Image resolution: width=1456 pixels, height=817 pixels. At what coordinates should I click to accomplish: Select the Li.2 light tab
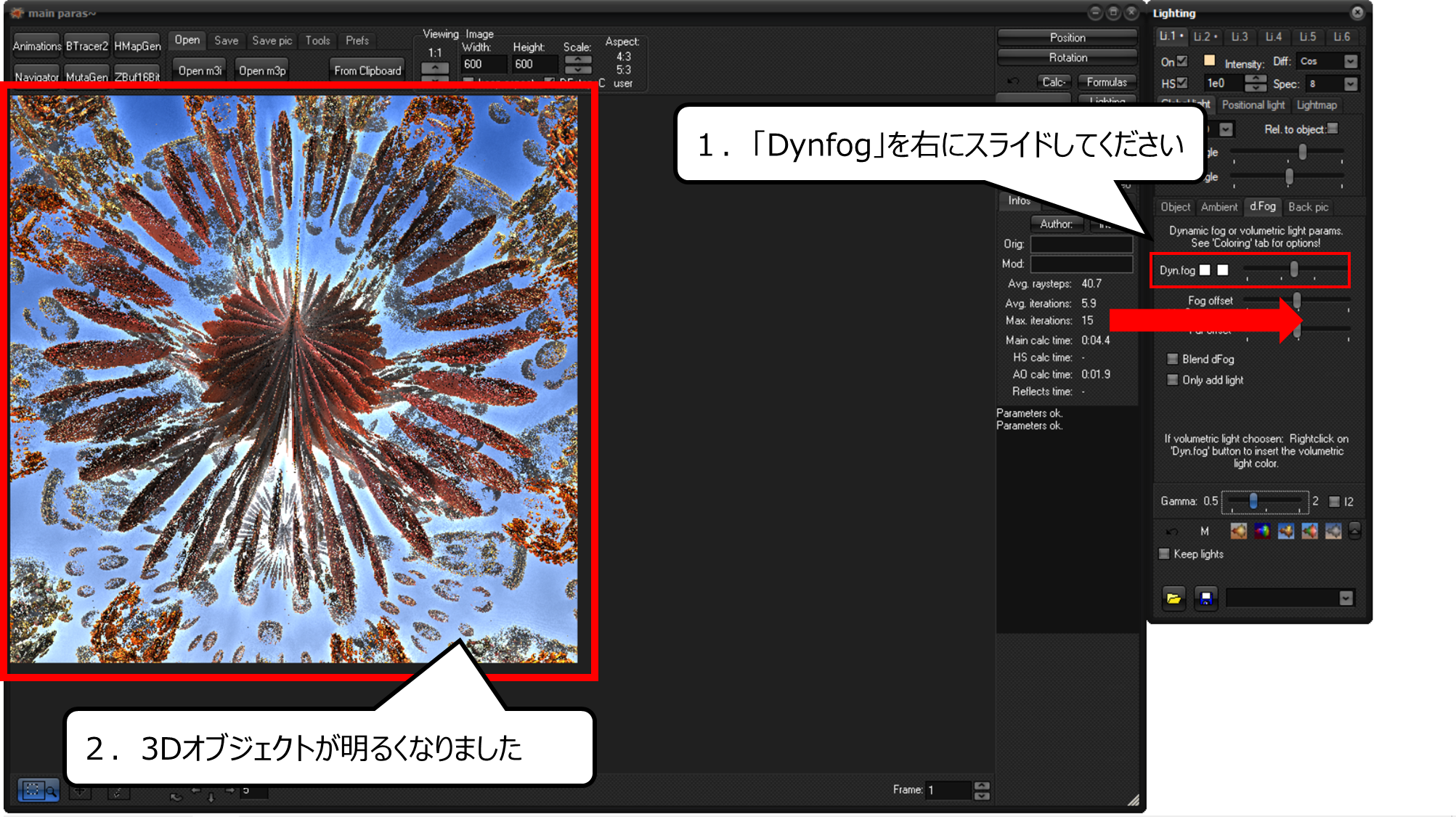(1205, 36)
